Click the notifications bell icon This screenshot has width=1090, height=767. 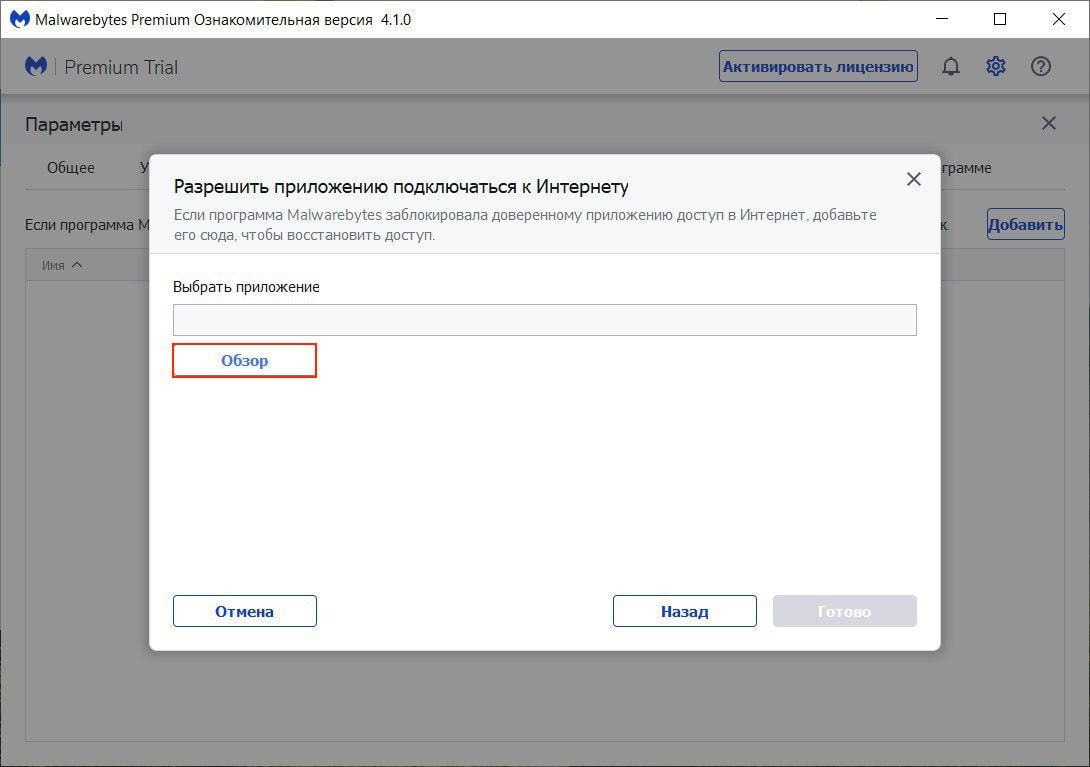point(951,67)
